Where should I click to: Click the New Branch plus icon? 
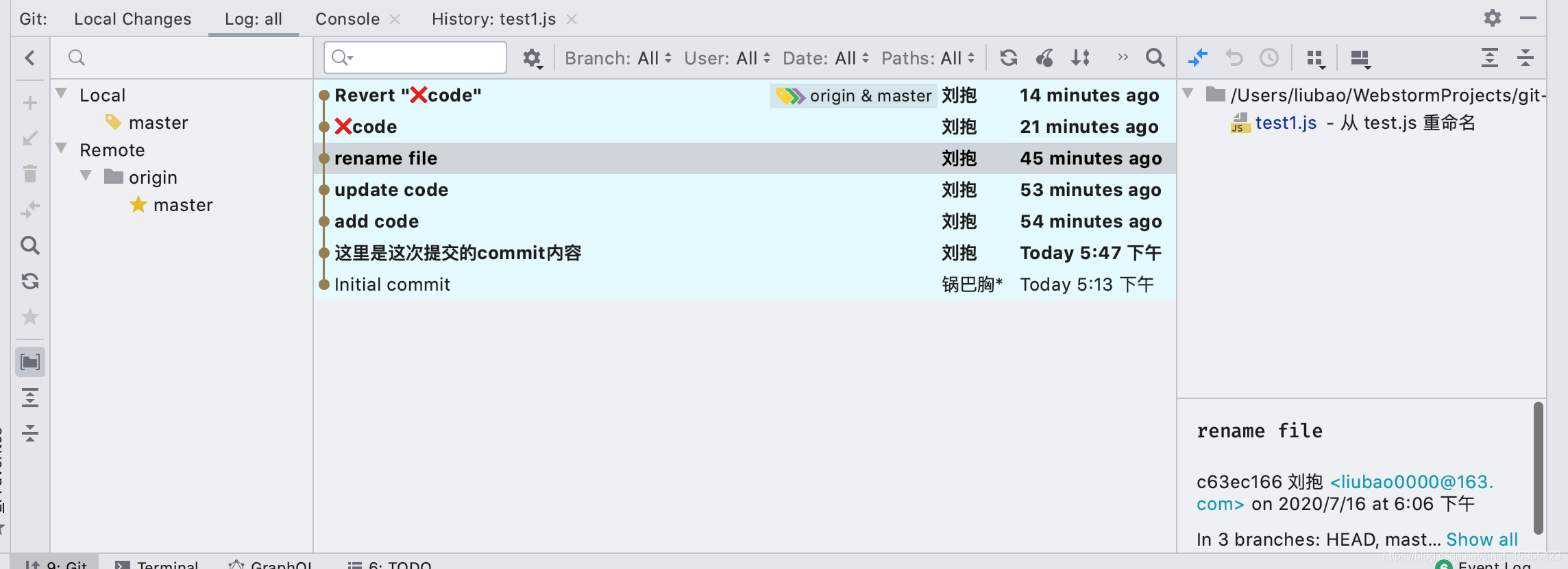tap(29, 103)
